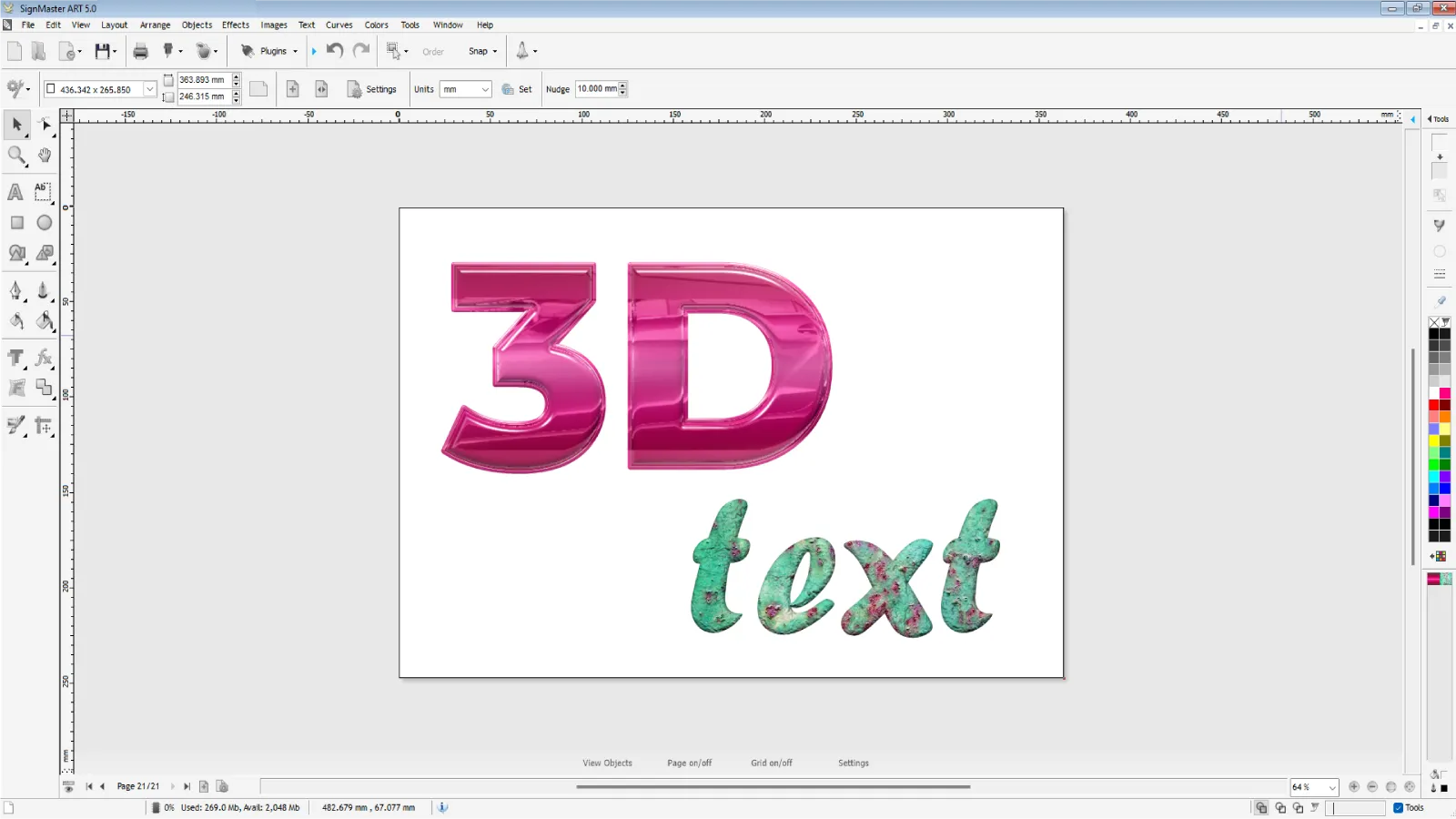Open the Colors menu

377,25
